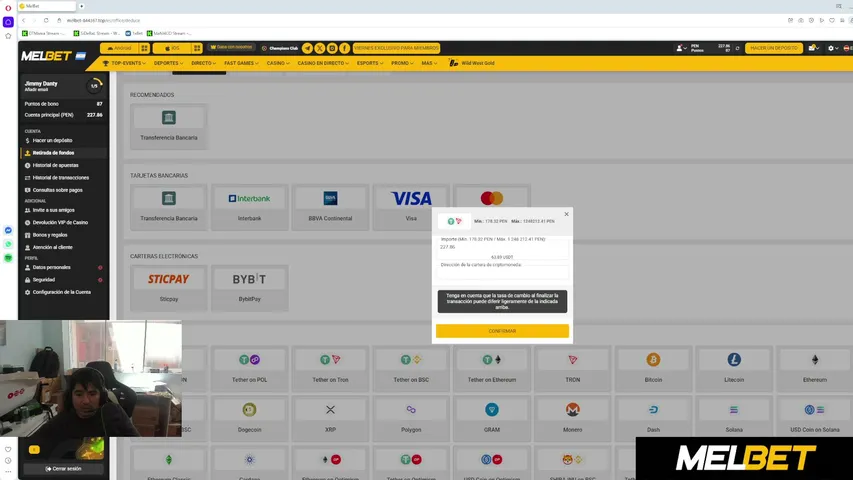The height and width of the screenshot is (480, 853).
Task: Open Seguridad in sidebar
Action: (x=44, y=280)
